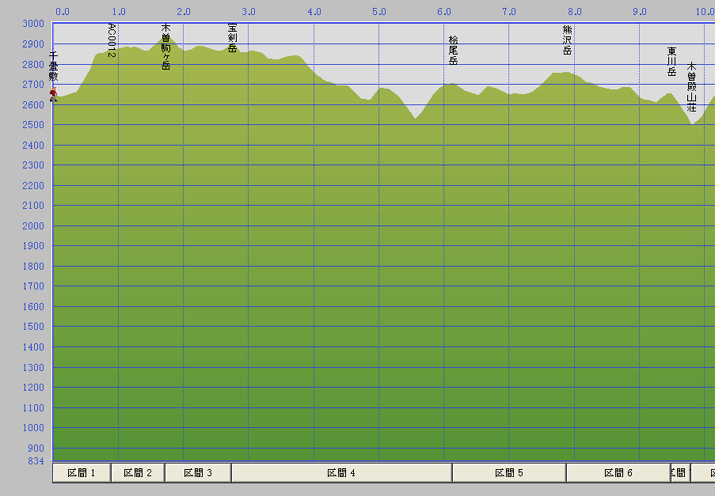Select the 区間 2 section button
Viewport: 715px width, 496px height.
(137, 473)
